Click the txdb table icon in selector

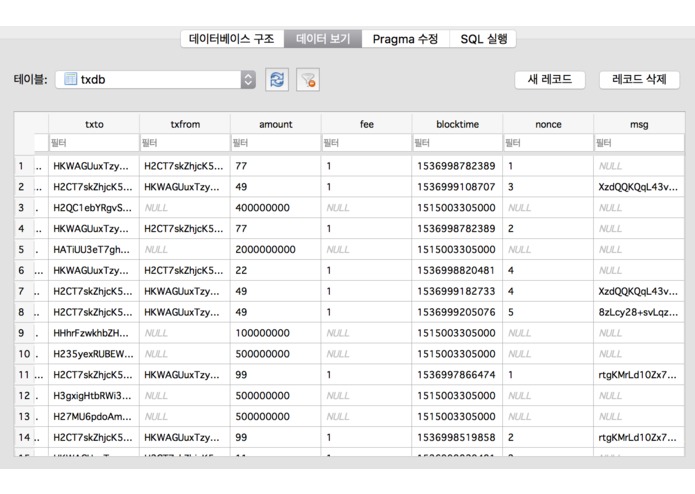click(70, 79)
